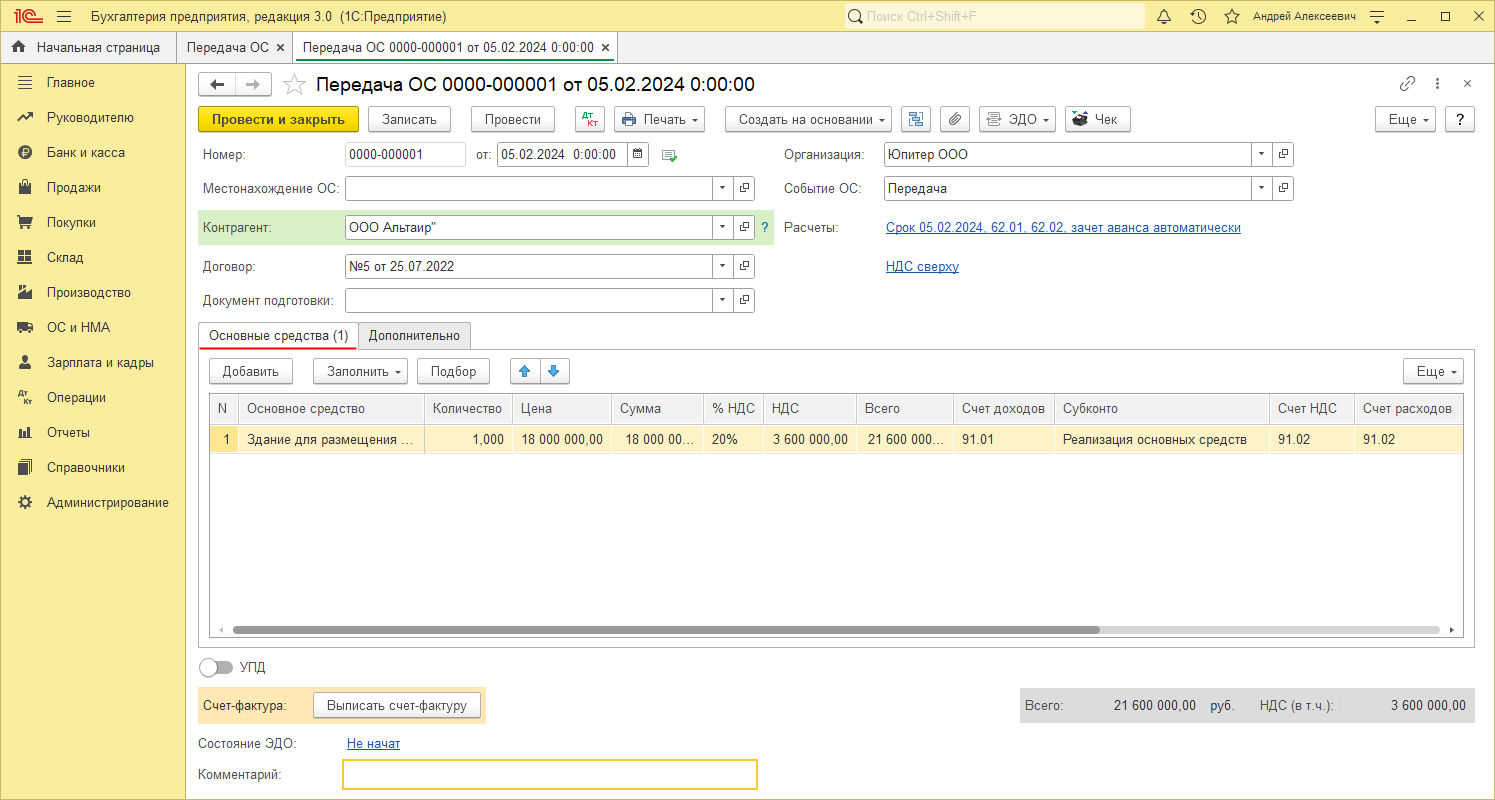
Task: Click Провести и закрыть button
Action: point(278,119)
